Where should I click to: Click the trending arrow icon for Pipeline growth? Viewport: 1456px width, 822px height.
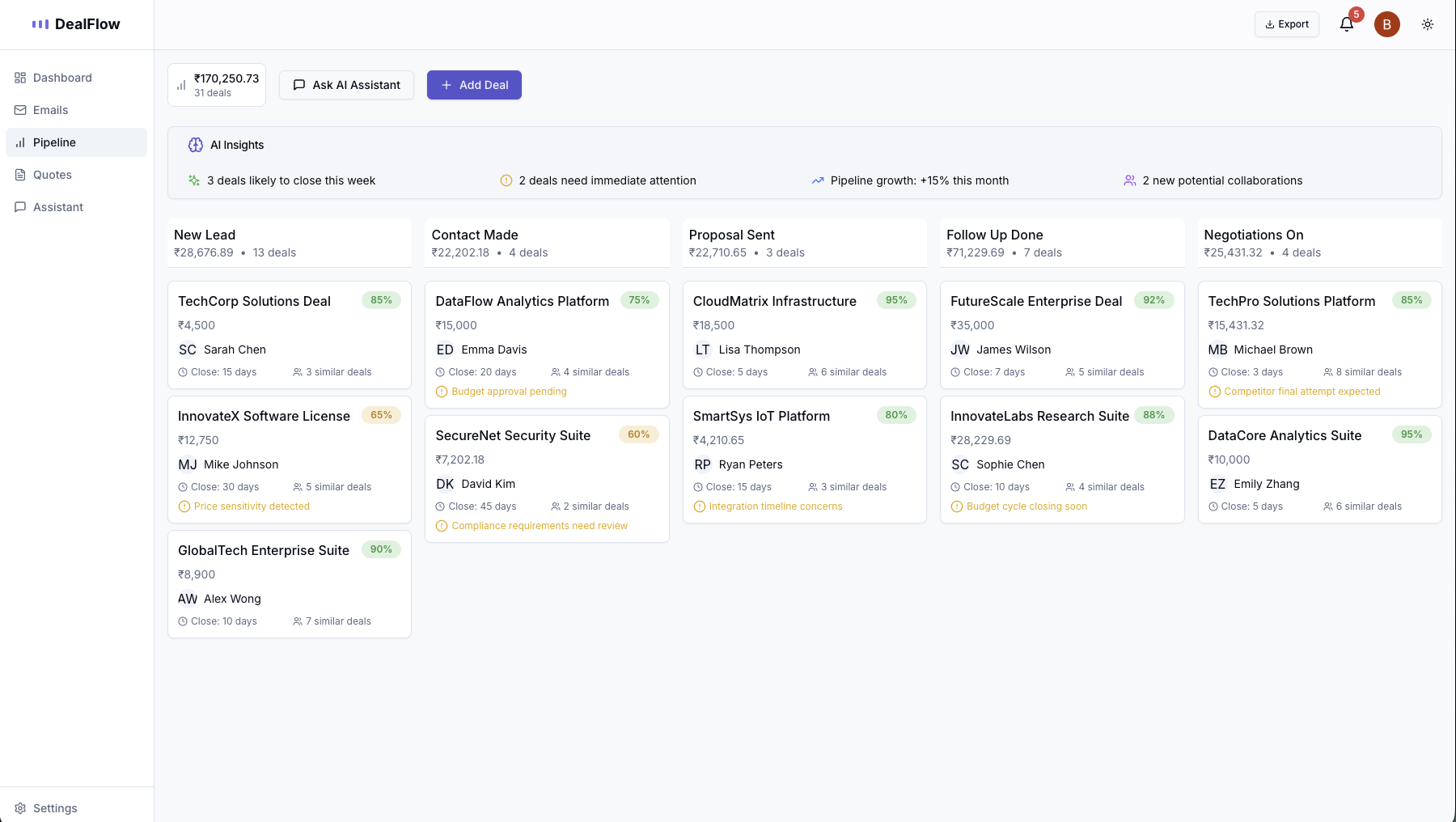click(818, 180)
